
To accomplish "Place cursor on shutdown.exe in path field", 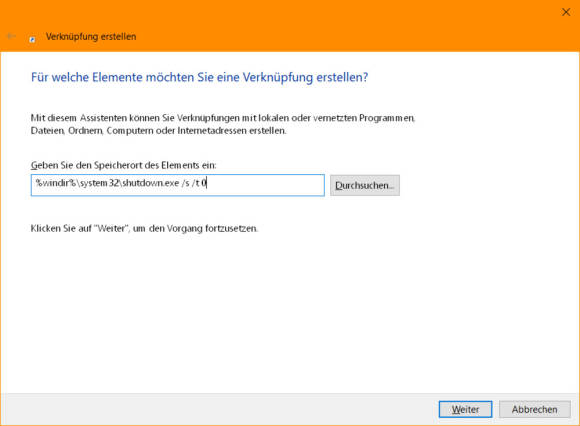I will point(151,183).
